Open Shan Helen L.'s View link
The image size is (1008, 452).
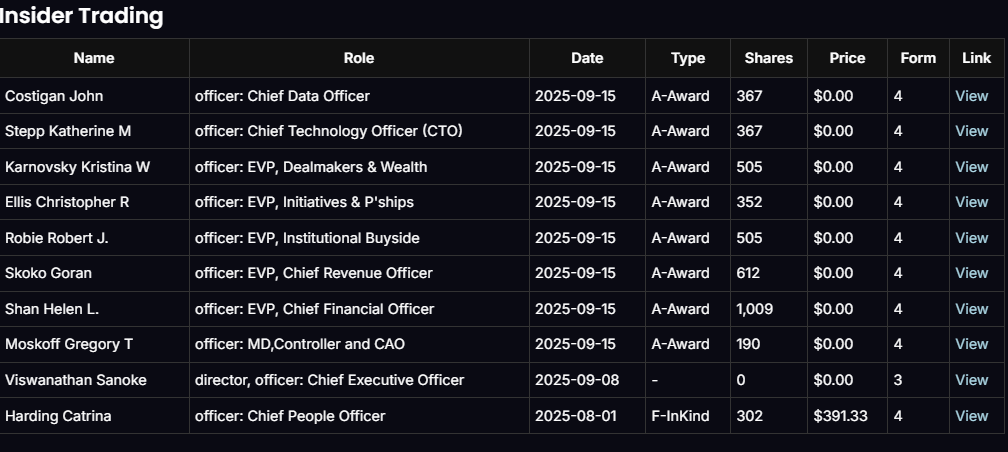[x=971, y=309]
